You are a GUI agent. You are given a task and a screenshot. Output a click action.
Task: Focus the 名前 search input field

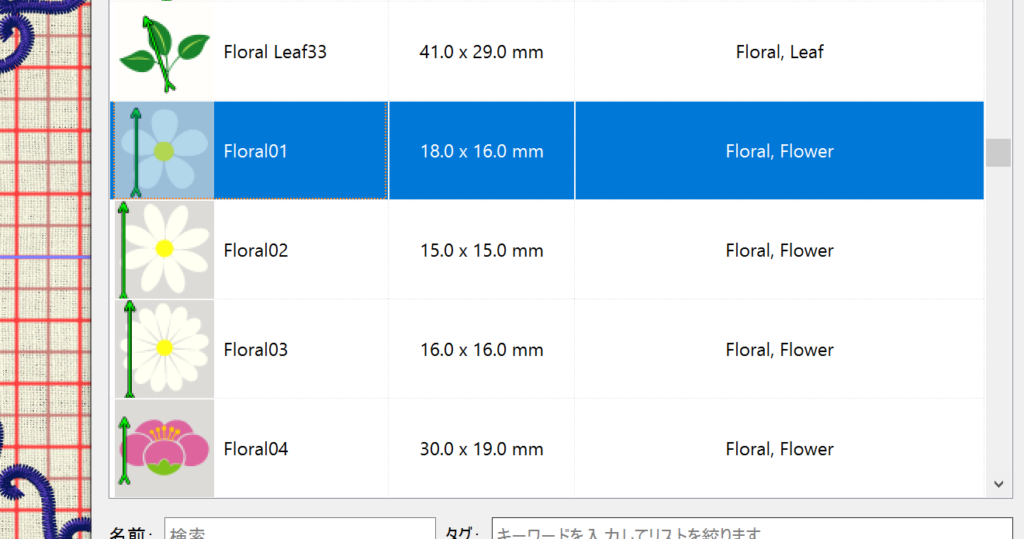pos(297,531)
